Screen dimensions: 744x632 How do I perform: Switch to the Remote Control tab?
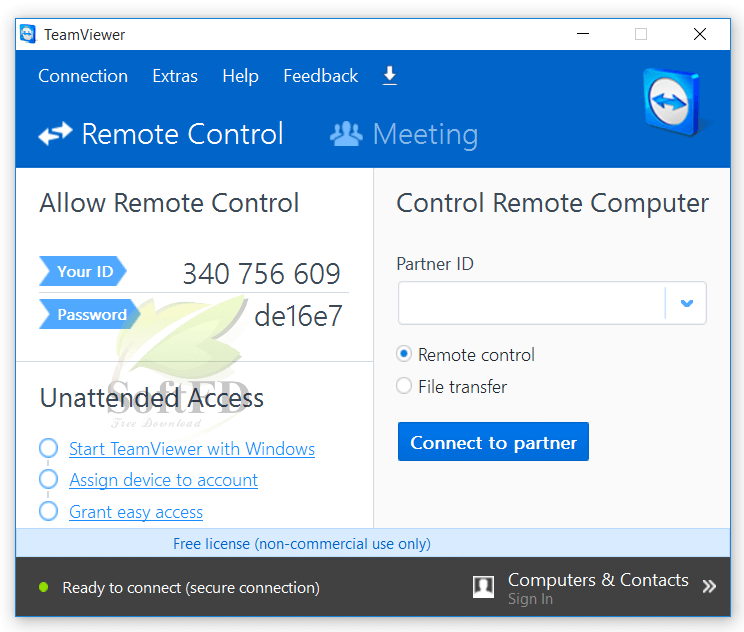tap(161, 134)
